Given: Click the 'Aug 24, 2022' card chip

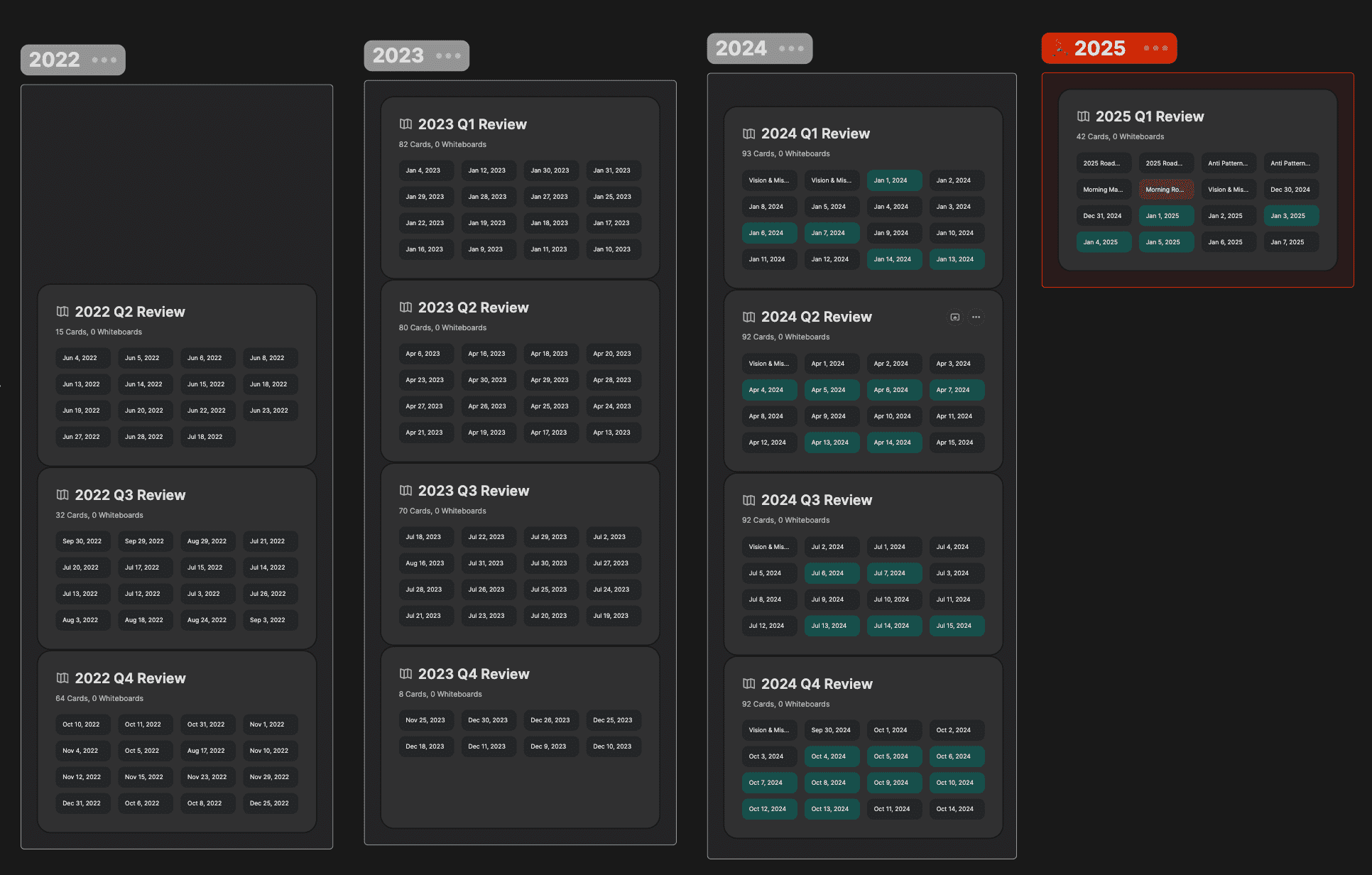Looking at the screenshot, I should [x=208, y=620].
